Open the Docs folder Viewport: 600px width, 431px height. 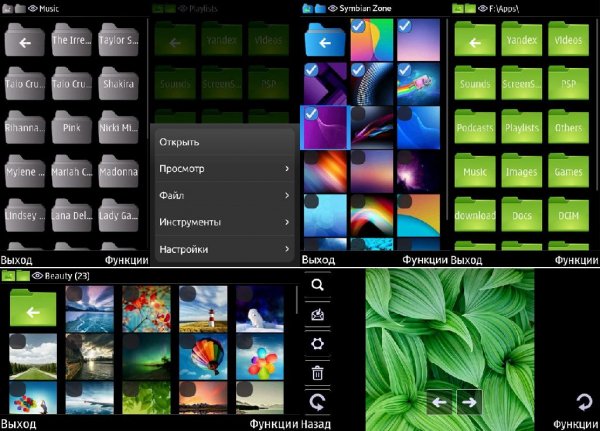[522, 215]
